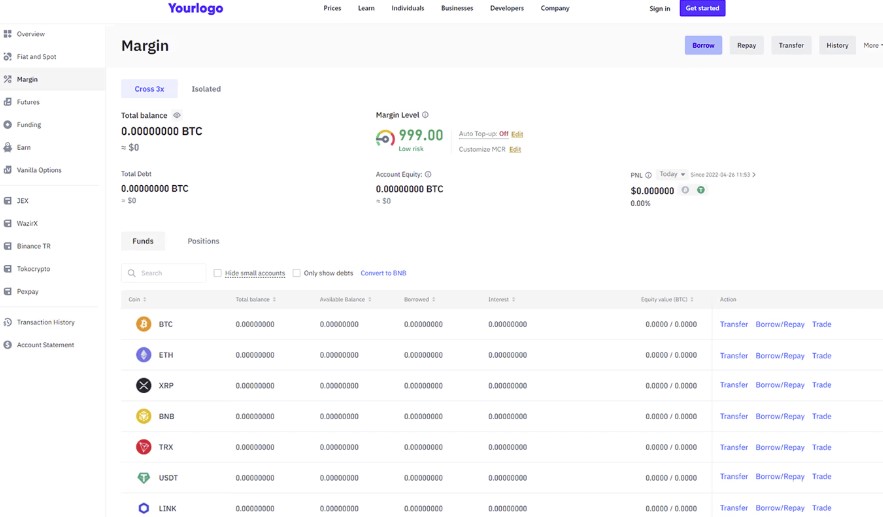
Task: Click the BNB coin icon
Action: click(144, 416)
